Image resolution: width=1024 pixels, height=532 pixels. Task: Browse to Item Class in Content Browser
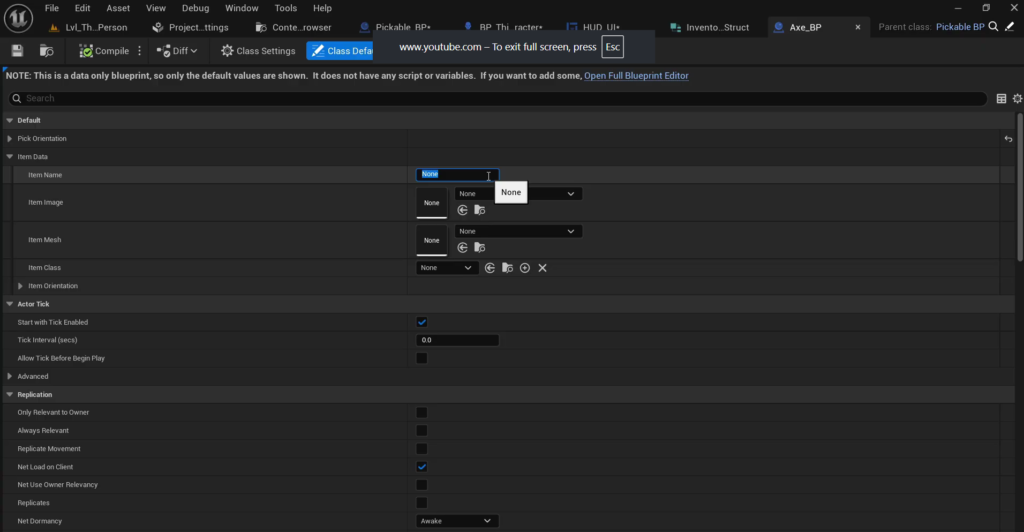point(507,268)
